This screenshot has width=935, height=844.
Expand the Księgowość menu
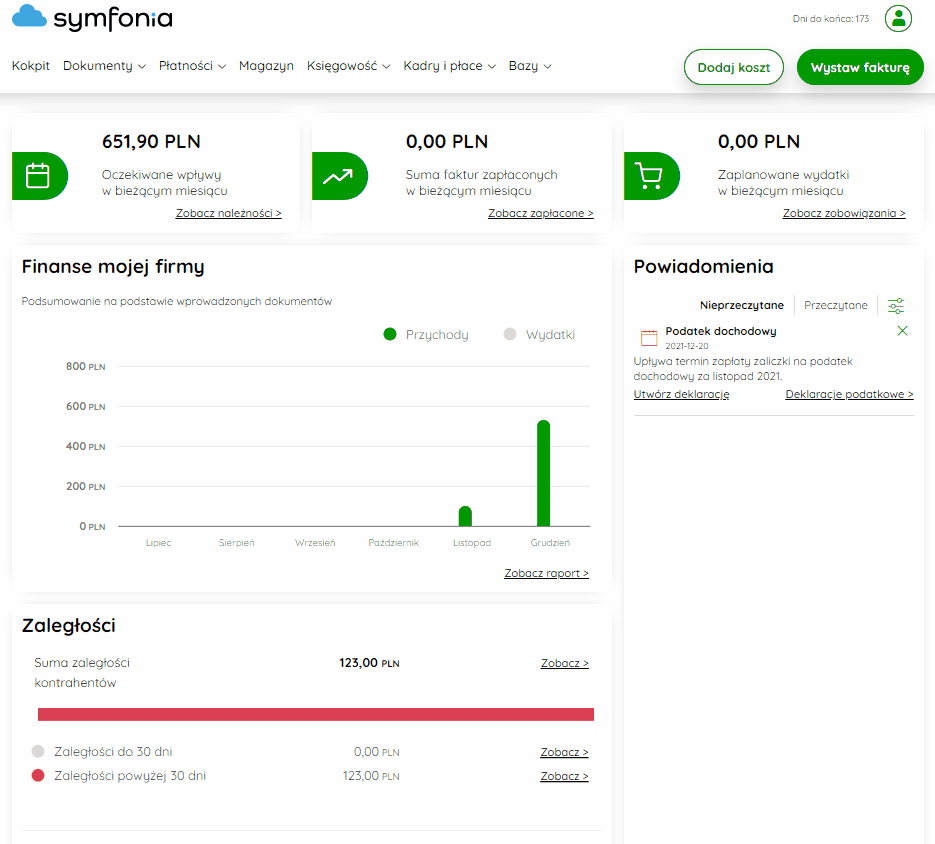click(x=349, y=66)
